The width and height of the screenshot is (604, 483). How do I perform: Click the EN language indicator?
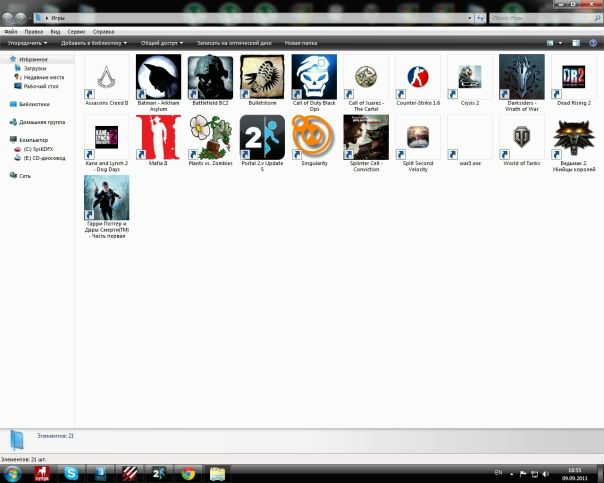[x=498, y=473]
